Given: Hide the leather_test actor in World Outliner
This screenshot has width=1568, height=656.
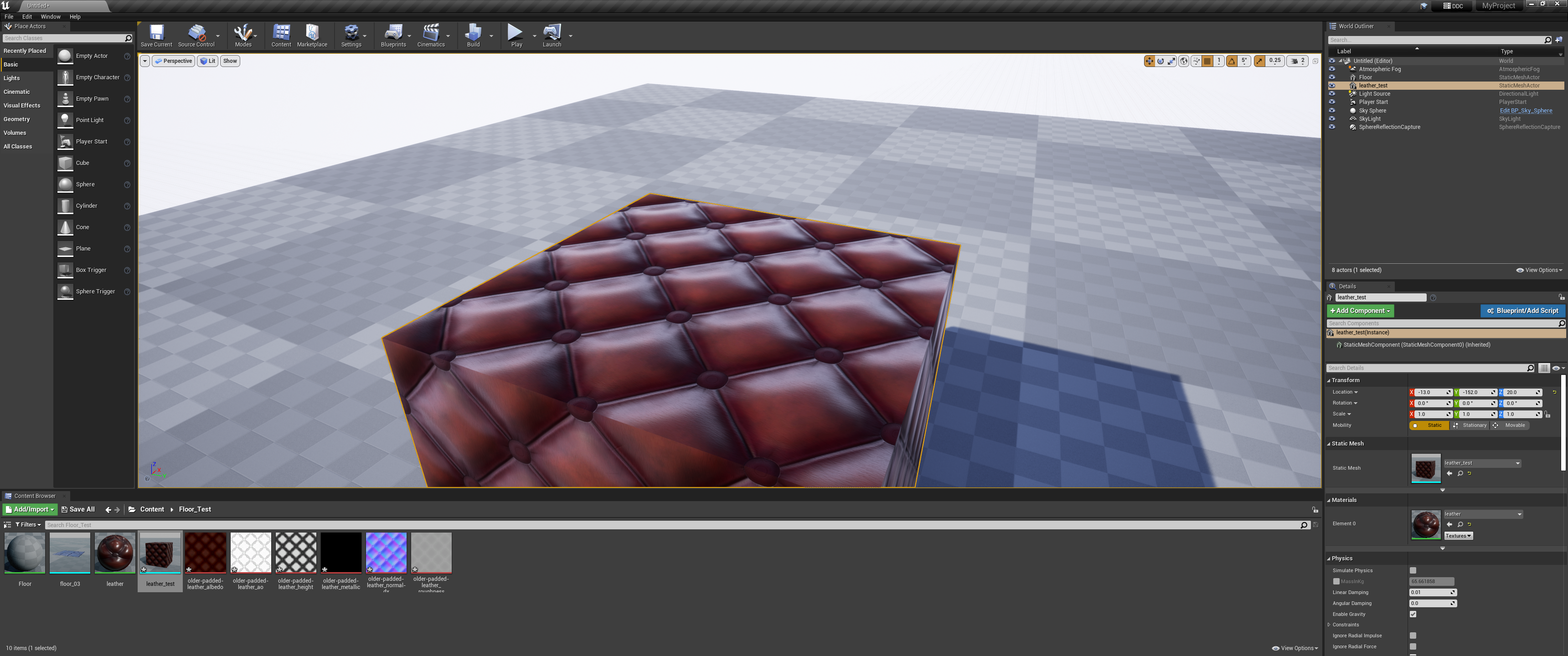Looking at the screenshot, I should tap(1332, 85).
